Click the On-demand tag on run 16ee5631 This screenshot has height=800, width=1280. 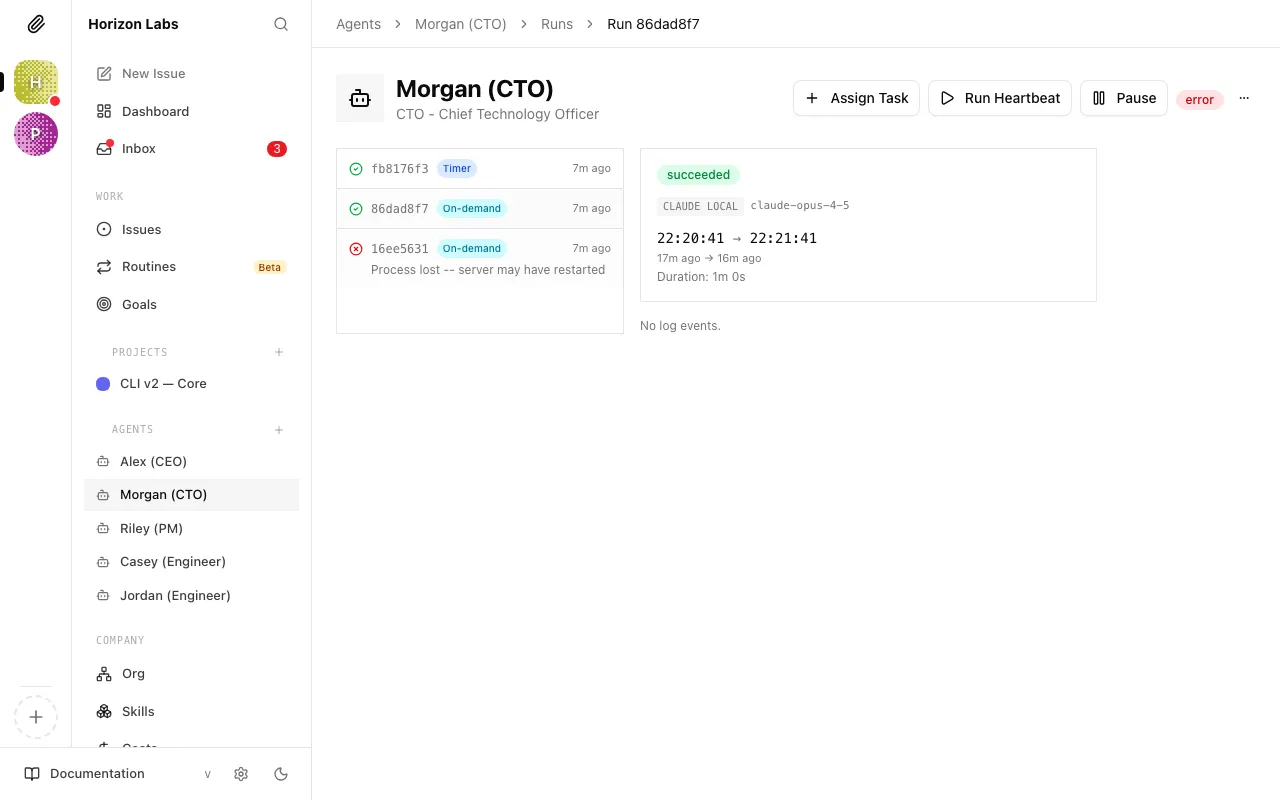(x=472, y=249)
